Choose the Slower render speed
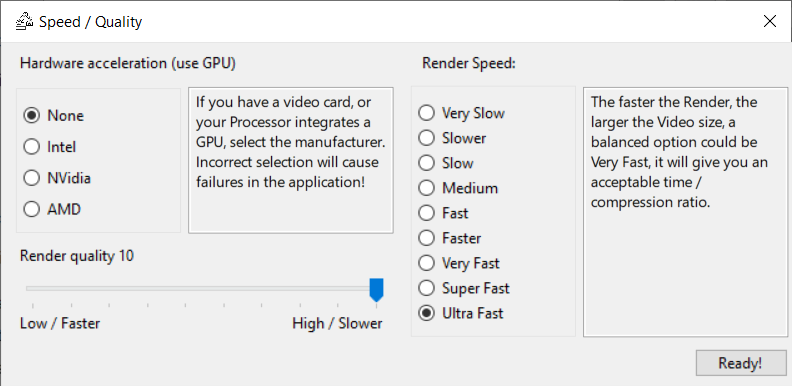This screenshot has width=792, height=388. (x=452, y=138)
